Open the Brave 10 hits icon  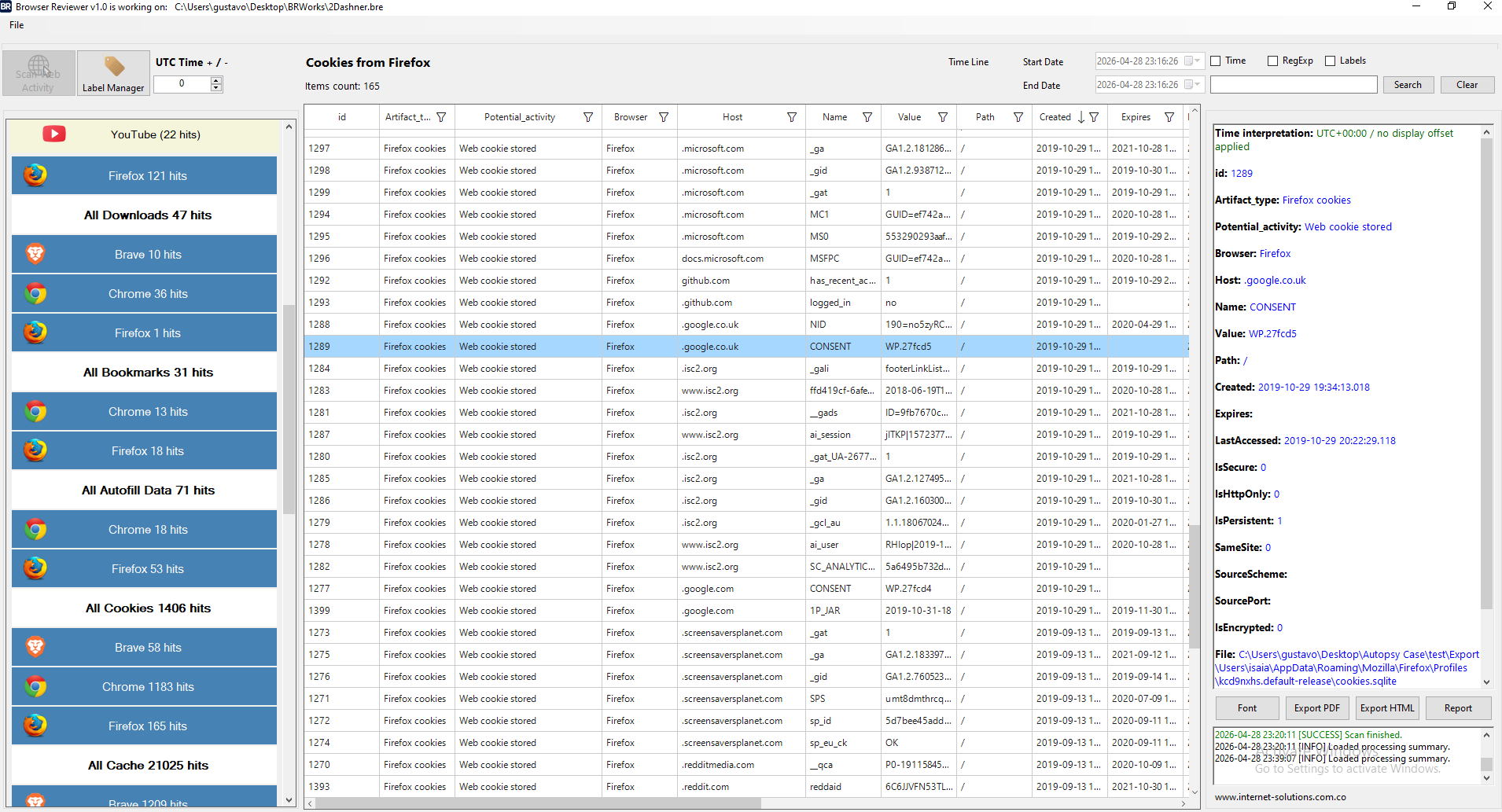[35, 254]
